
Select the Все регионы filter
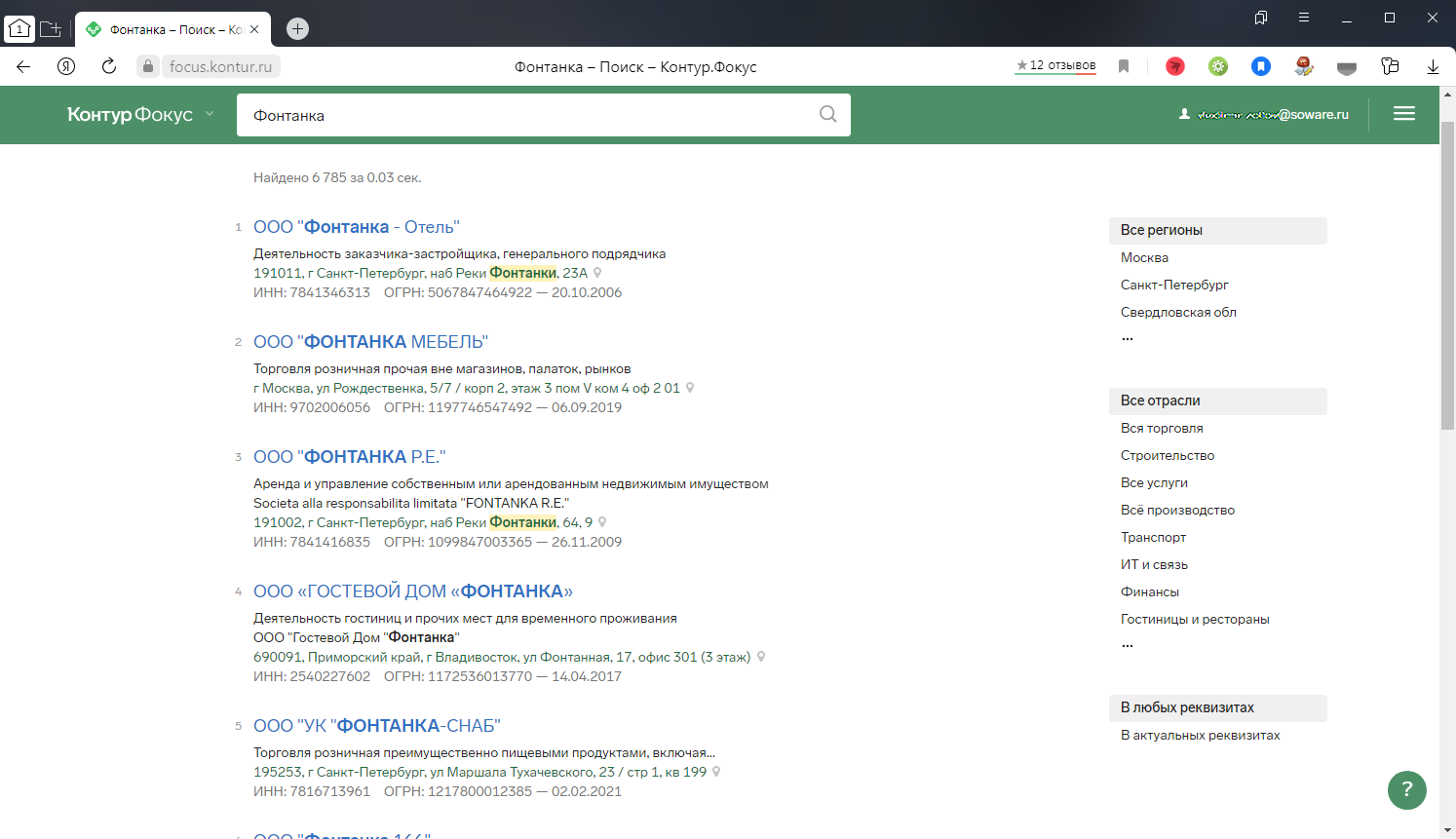click(x=1218, y=230)
